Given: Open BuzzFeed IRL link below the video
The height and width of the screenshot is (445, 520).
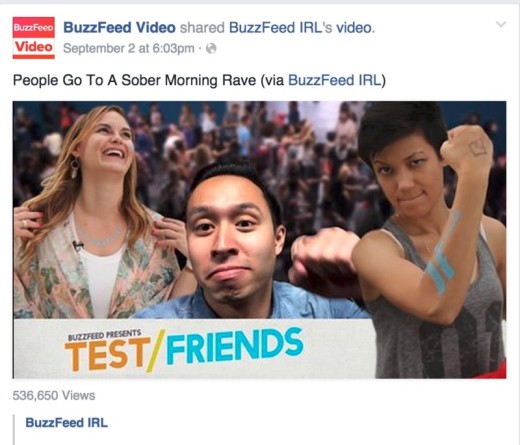Looking at the screenshot, I should pos(67,423).
